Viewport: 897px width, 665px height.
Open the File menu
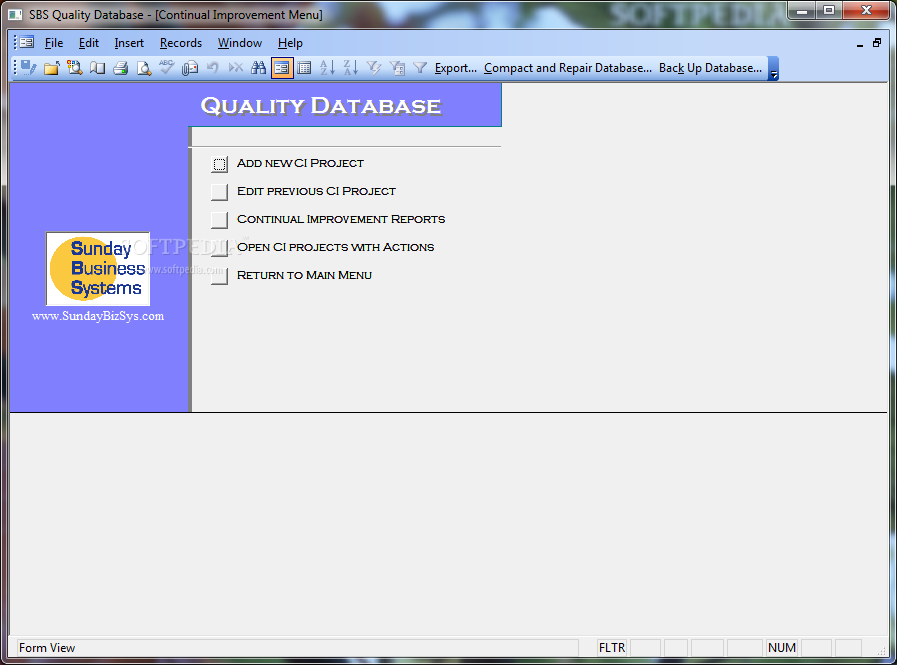coord(54,43)
